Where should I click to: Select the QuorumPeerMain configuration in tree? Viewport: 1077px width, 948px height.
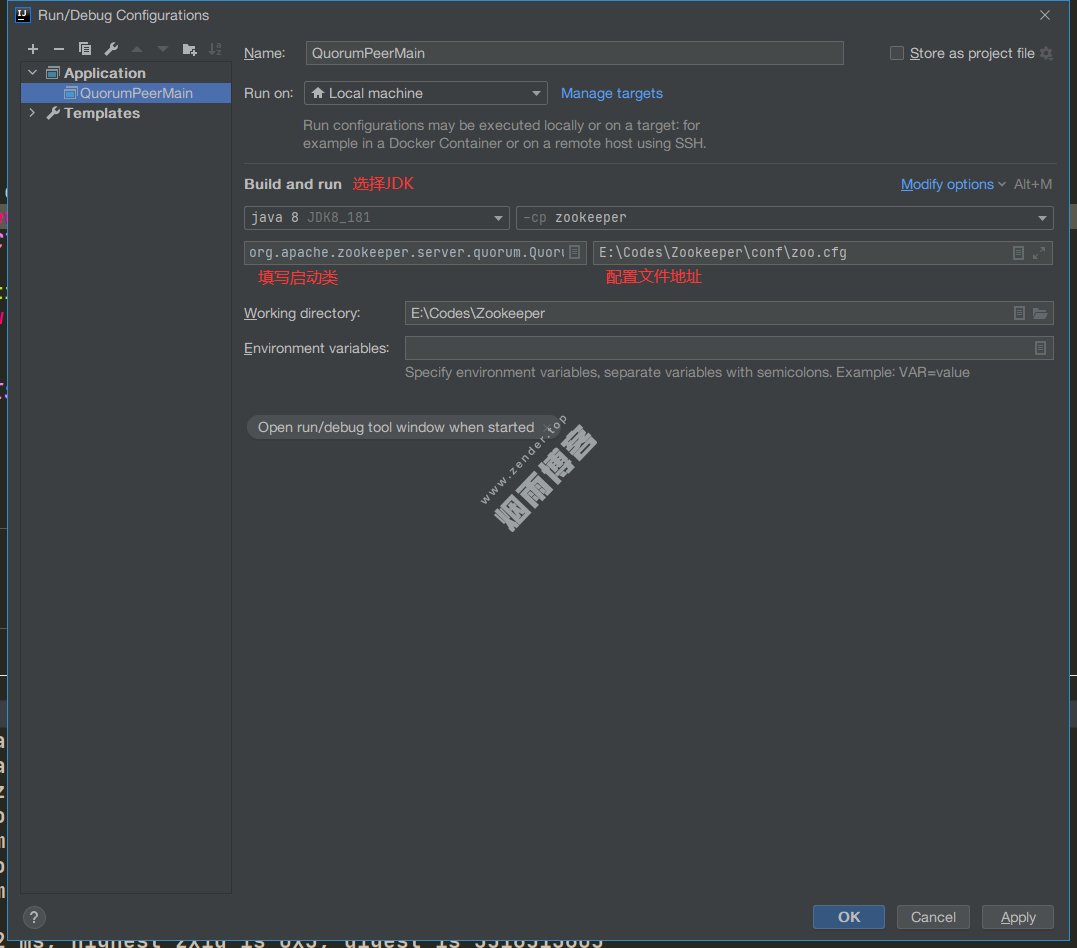coord(135,93)
